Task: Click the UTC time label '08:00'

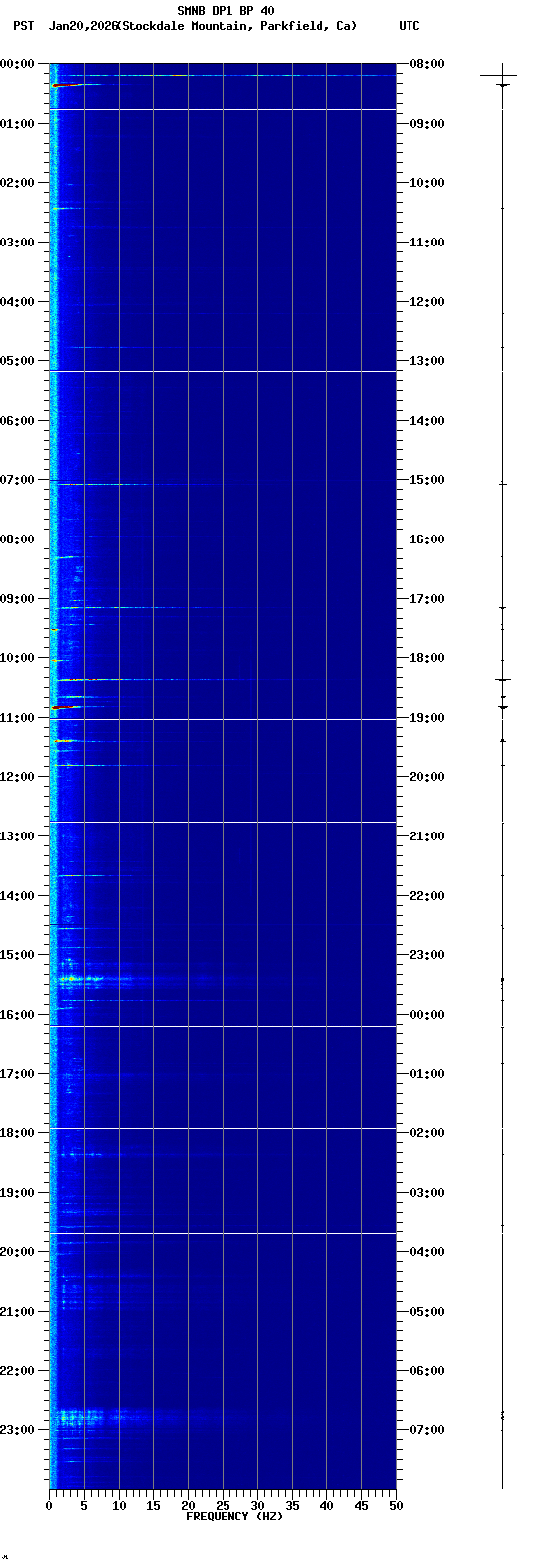Action: click(x=427, y=64)
